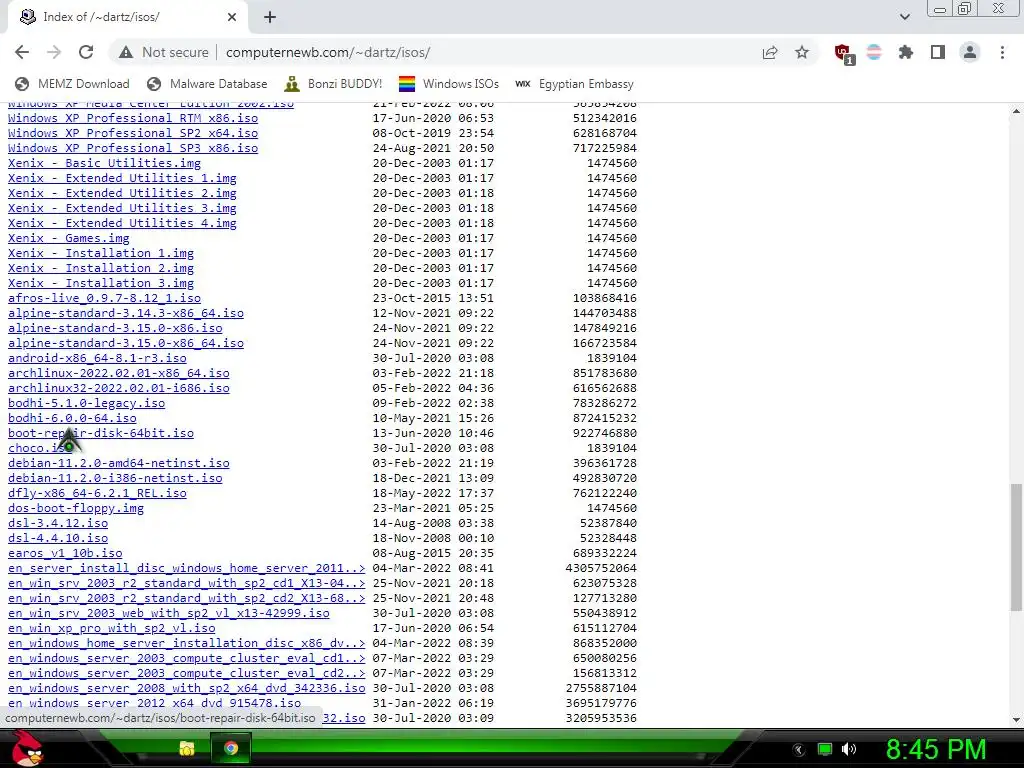This screenshot has width=1024, height=768.
Task: Download alpine-standard-3.14.3-x86_64.iso
Action: click(x=125, y=313)
